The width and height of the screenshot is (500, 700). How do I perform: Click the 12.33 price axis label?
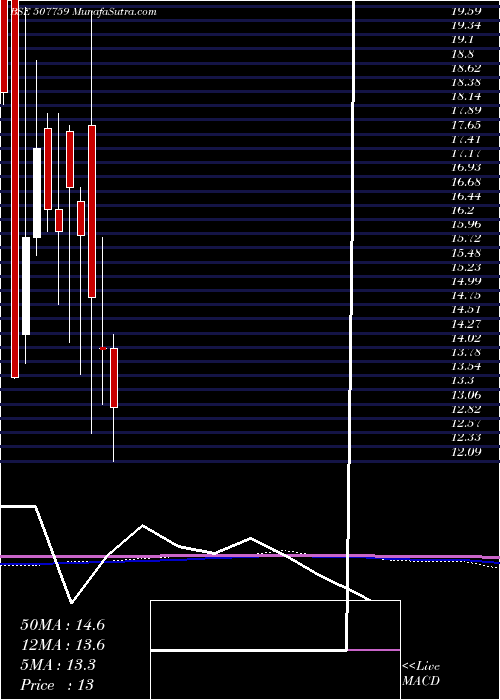pyautogui.click(x=466, y=438)
